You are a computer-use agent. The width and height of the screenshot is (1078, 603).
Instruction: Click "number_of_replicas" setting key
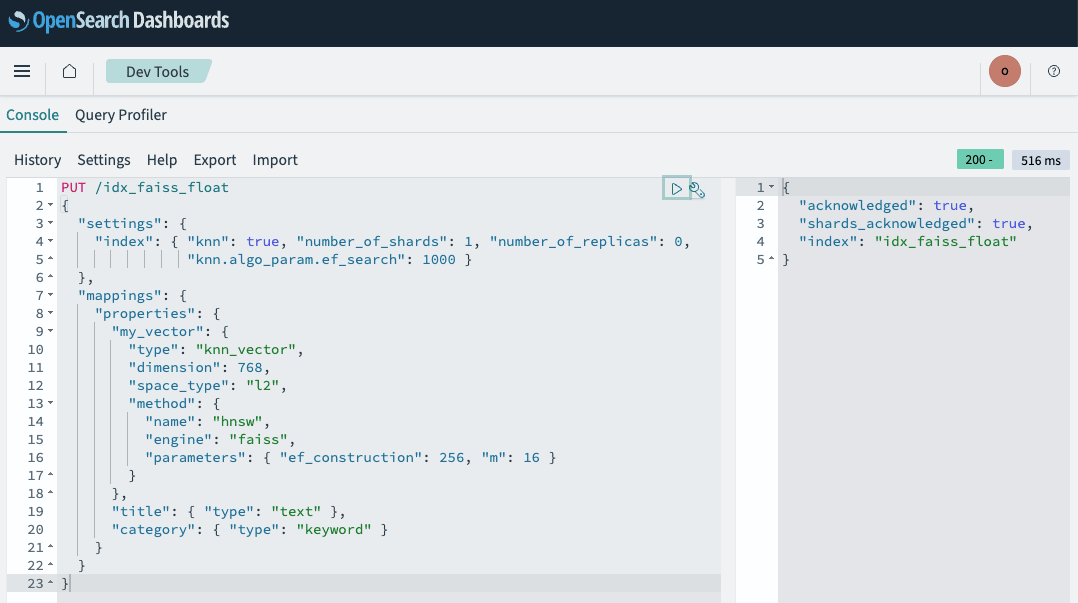pos(573,241)
